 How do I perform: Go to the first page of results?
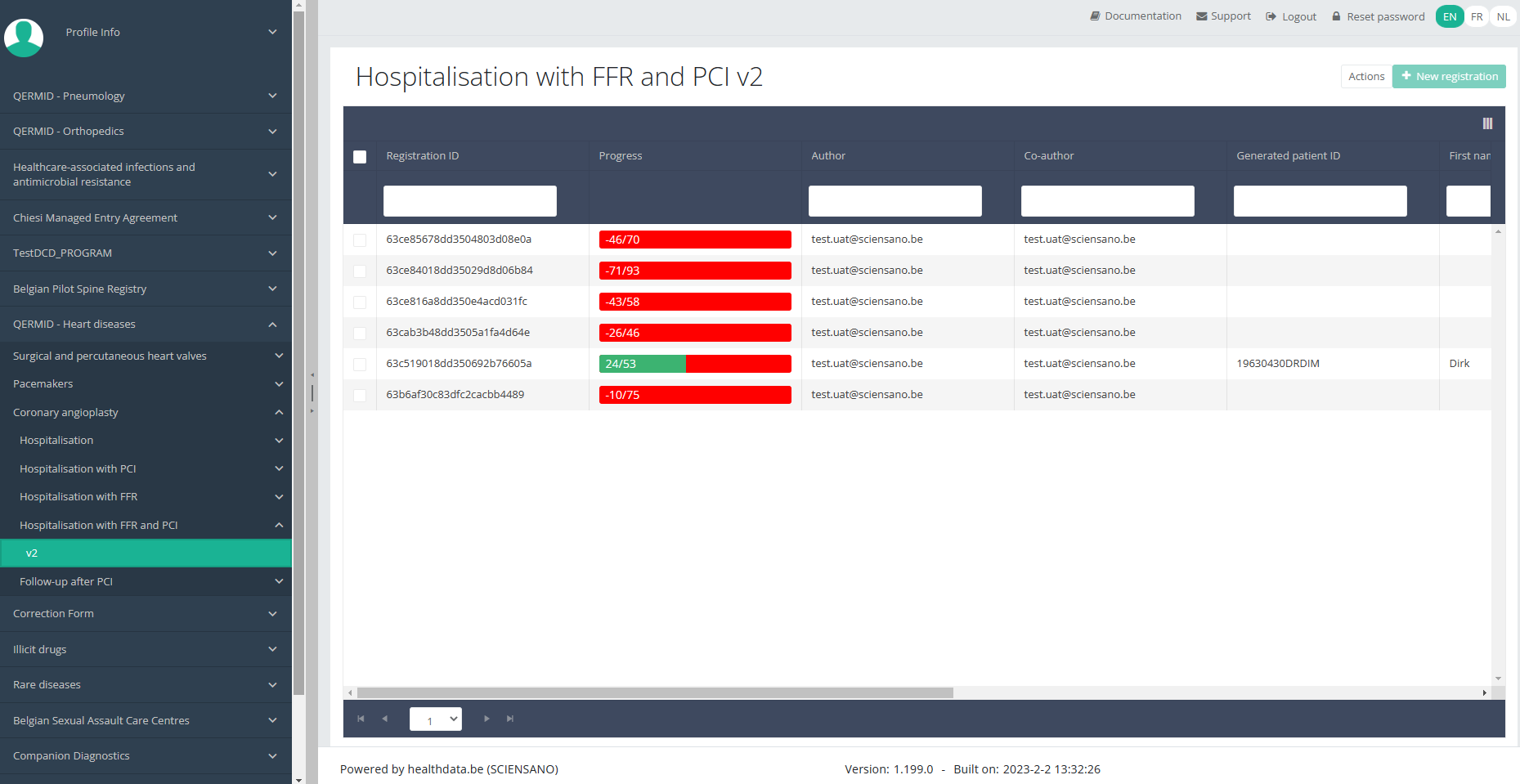[x=361, y=719]
